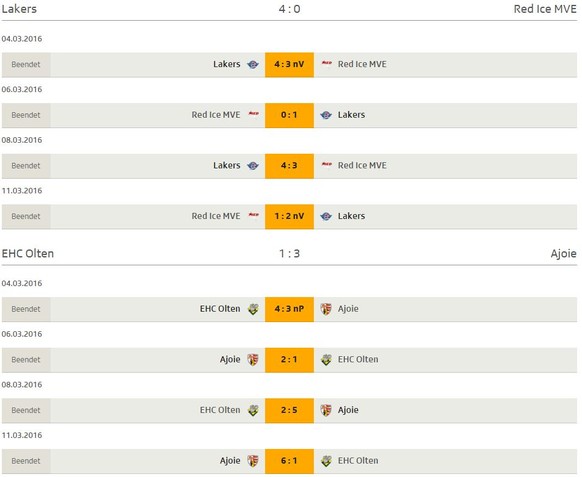Open the 0:1 score box
582x477 pixels.
tap(289, 115)
